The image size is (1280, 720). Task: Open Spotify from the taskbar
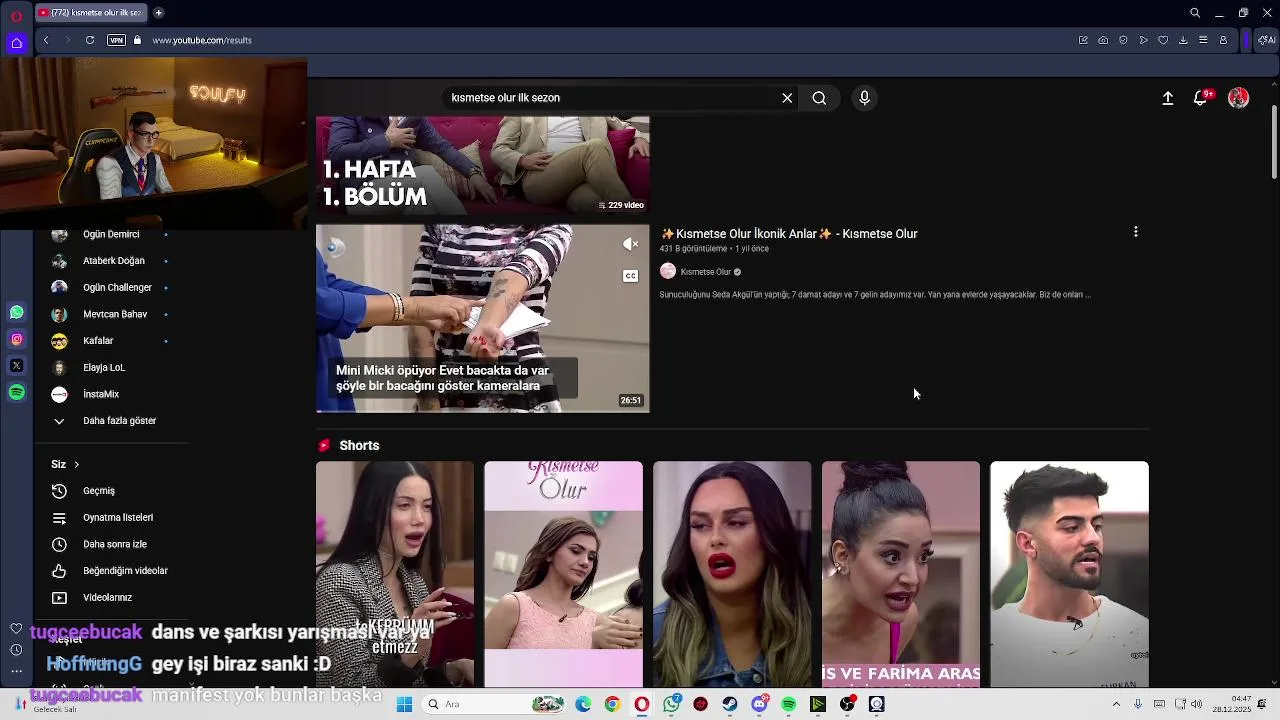(789, 704)
